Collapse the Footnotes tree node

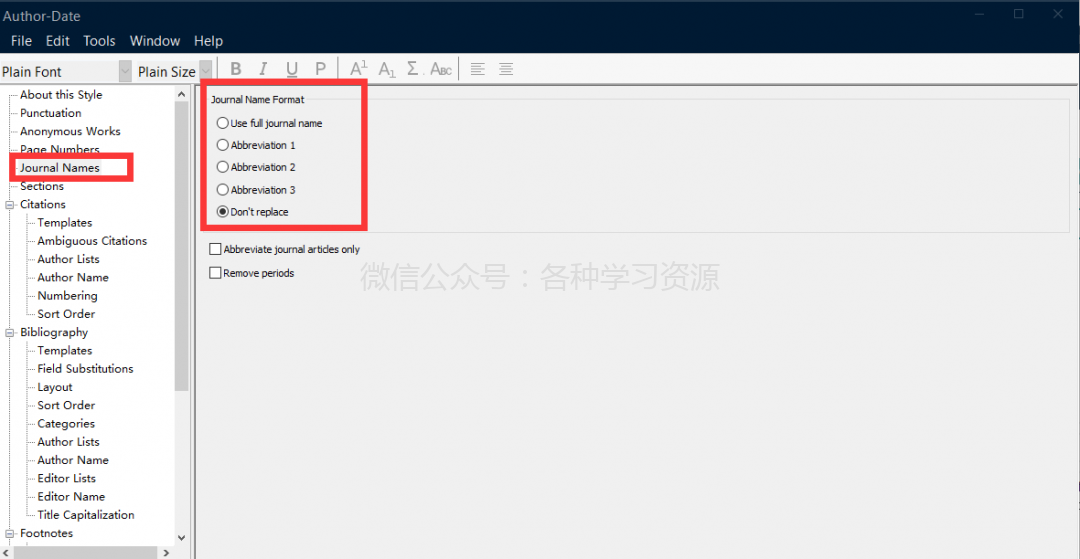(10, 534)
